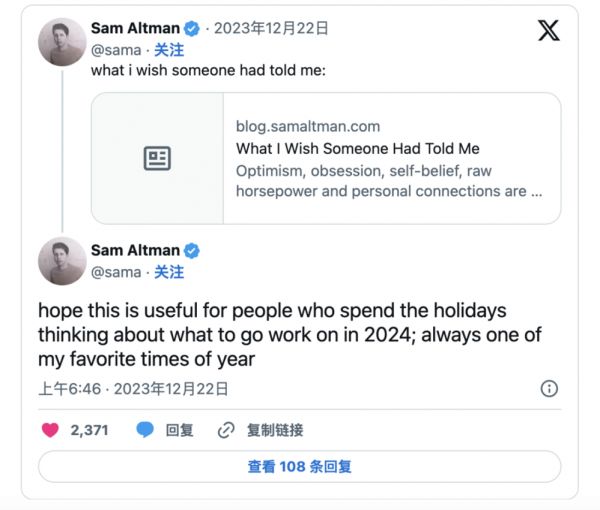Image resolution: width=600 pixels, height=510 pixels.
Task: Open the tweet info circle icon
Action: (x=549, y=389)
